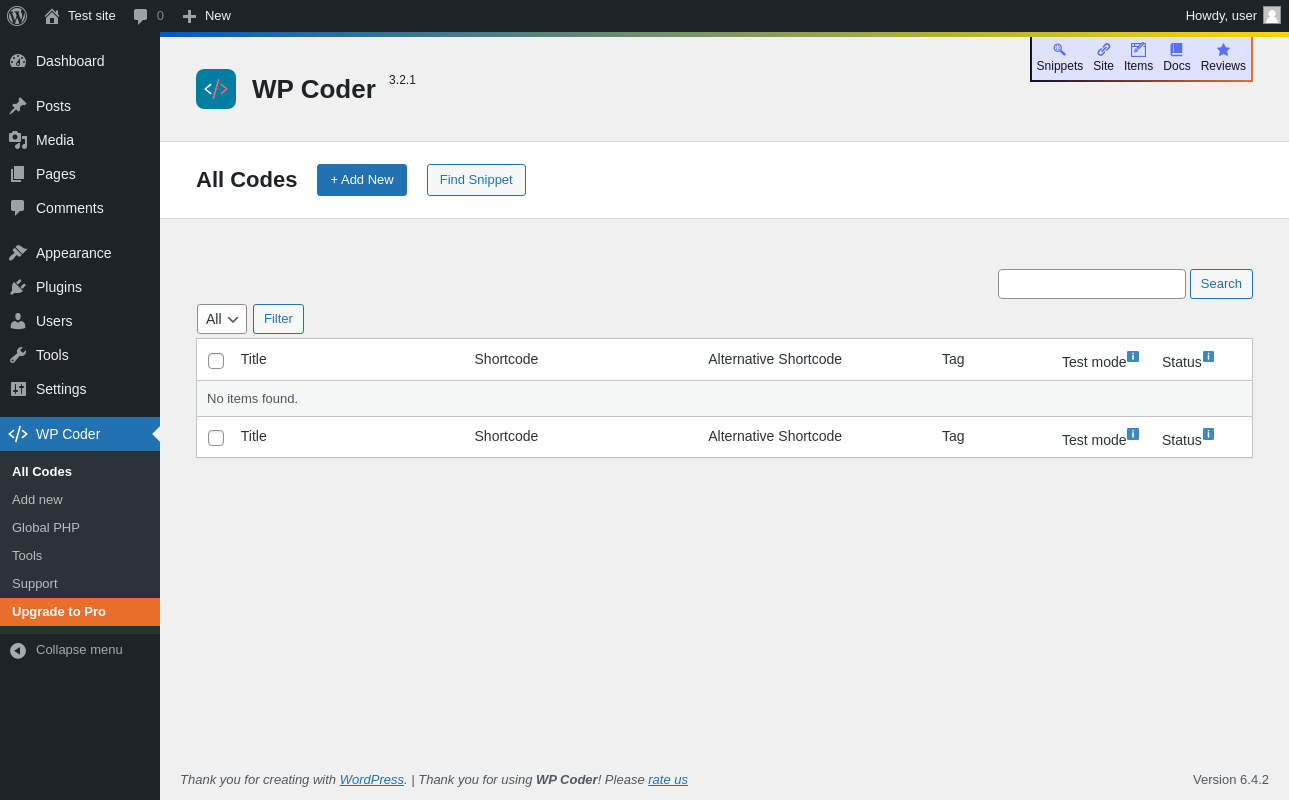Click Upgrade to Pro menu item

80,612
